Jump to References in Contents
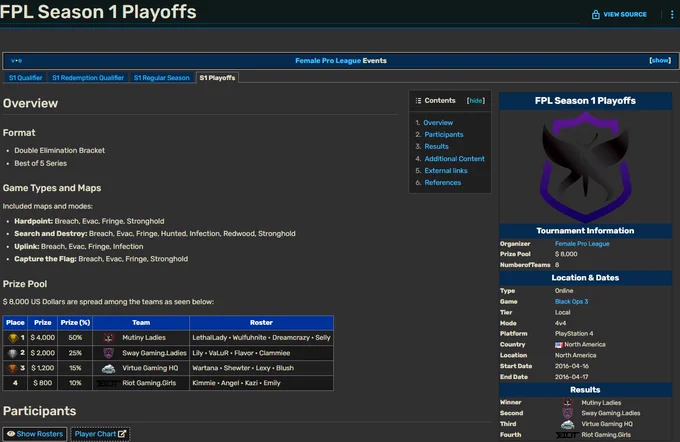Screen dimensions: 680x442 tap(442, 183)
